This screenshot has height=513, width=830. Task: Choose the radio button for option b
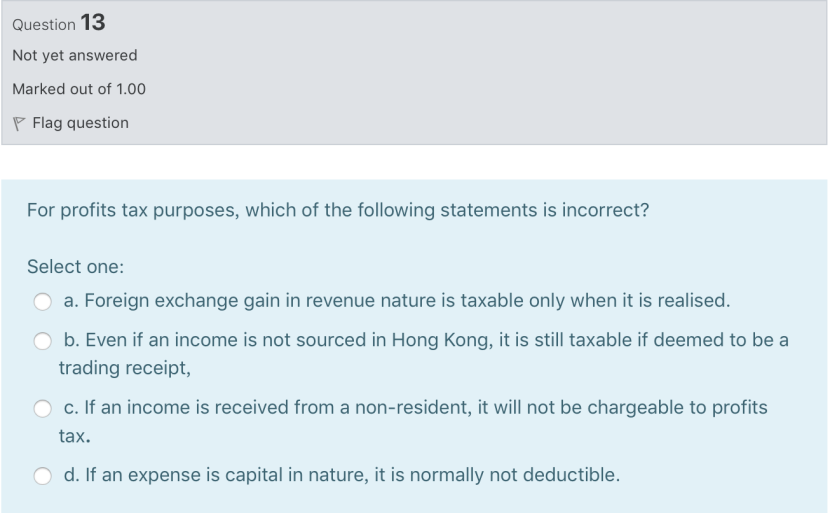(x=44, y=341)
